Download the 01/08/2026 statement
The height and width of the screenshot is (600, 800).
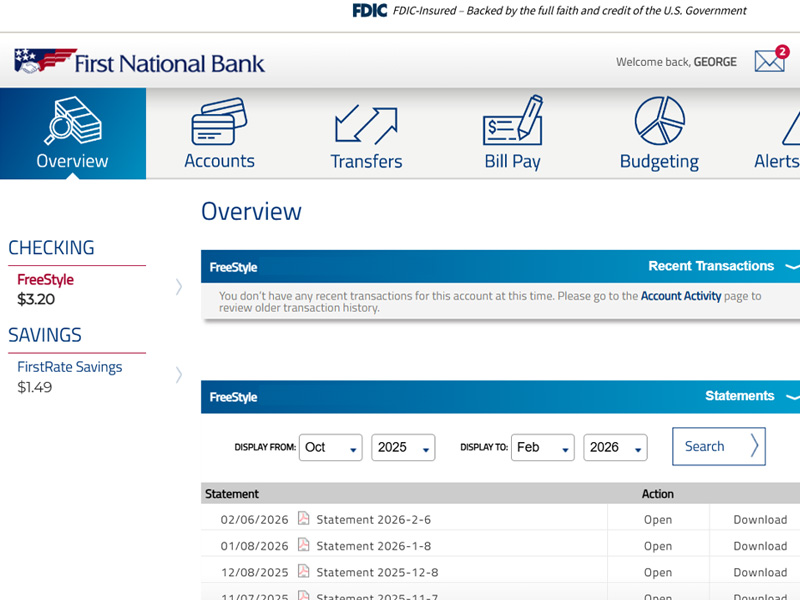click(760, 546)
